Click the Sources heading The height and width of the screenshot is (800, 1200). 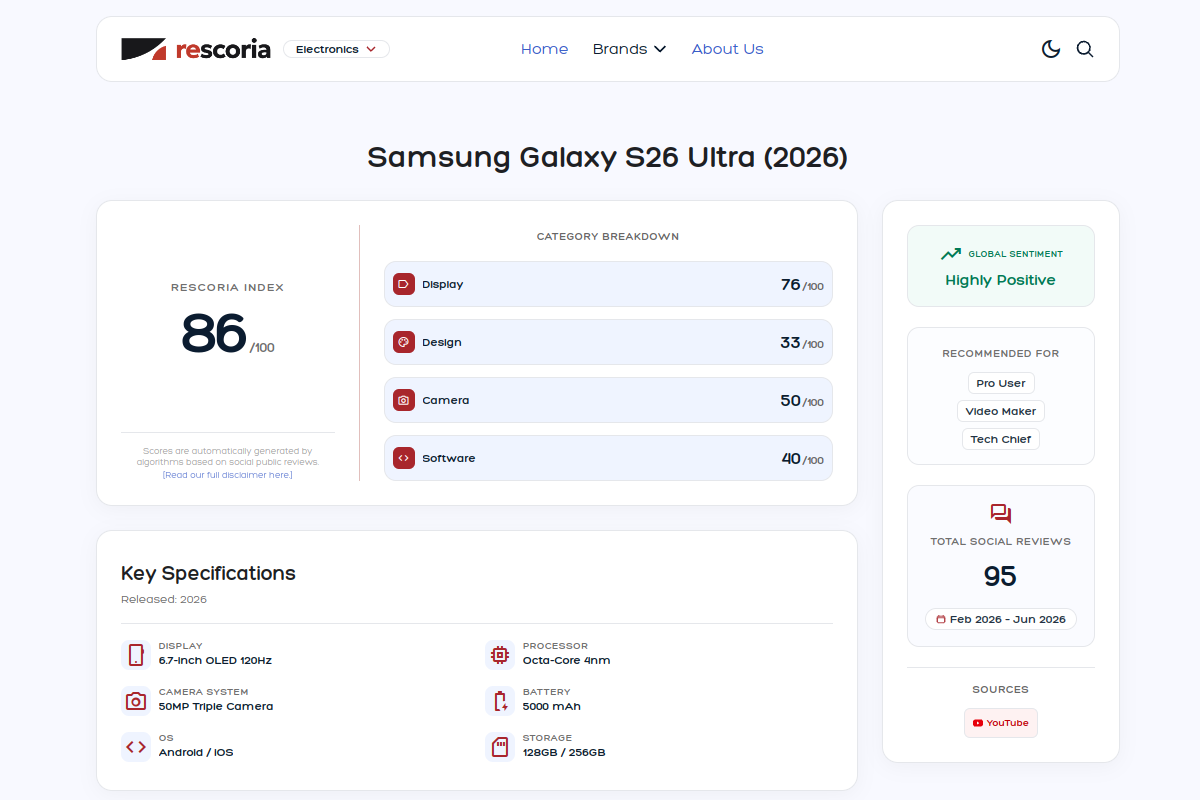[x=1001, y=690]
